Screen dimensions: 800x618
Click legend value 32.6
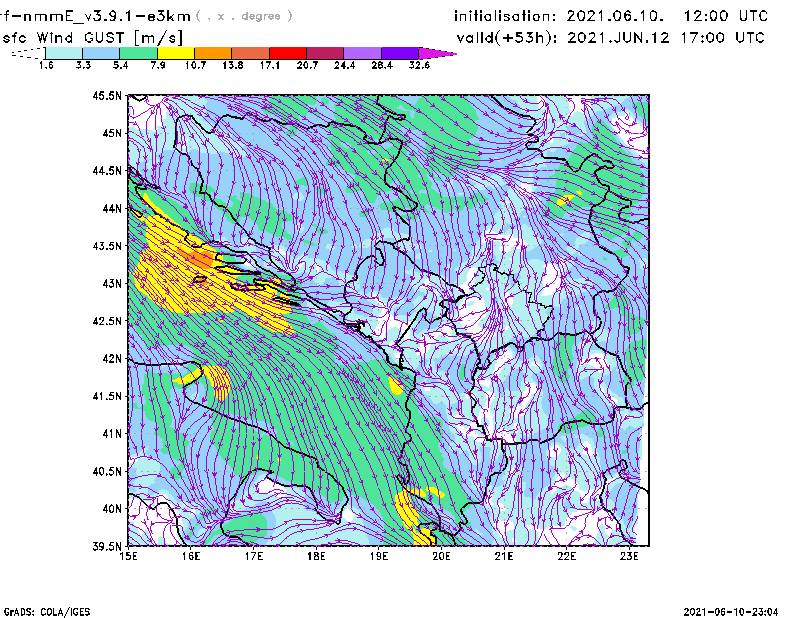419,65
